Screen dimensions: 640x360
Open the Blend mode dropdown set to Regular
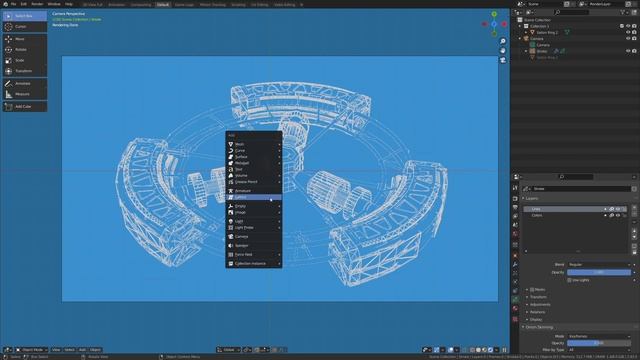click(x=599, y=264)
